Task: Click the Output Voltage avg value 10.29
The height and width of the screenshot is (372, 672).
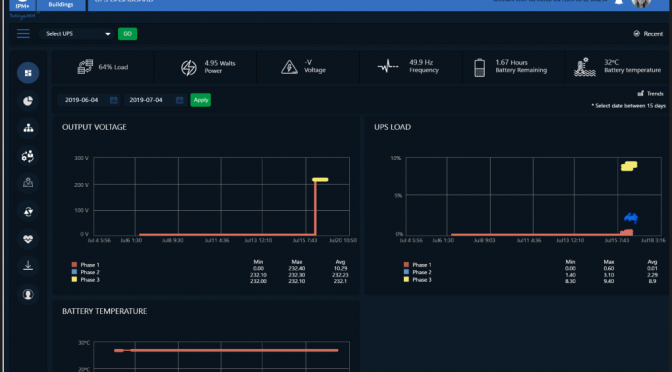Action: 340,269
